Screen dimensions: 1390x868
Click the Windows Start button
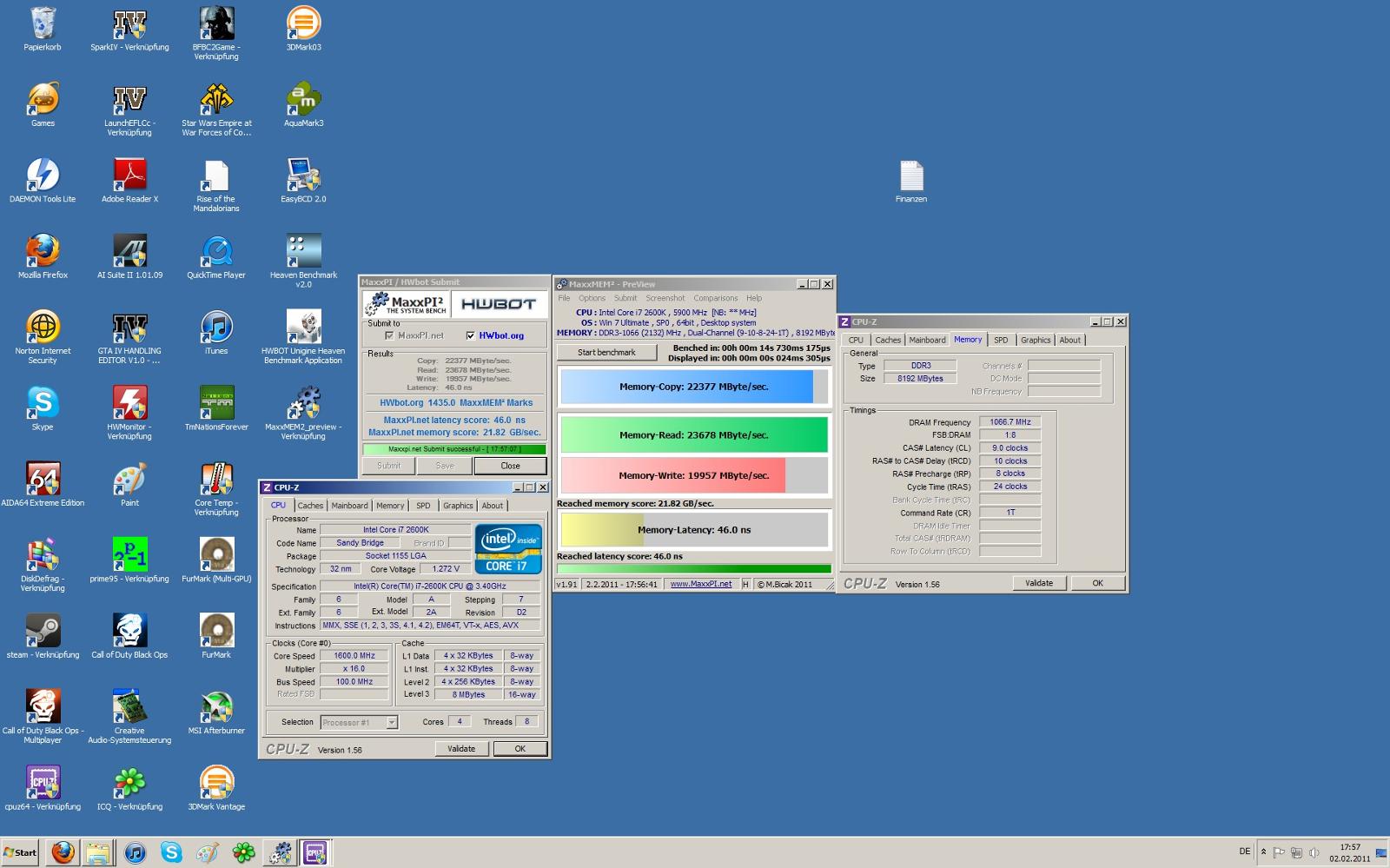click(20, 852)
